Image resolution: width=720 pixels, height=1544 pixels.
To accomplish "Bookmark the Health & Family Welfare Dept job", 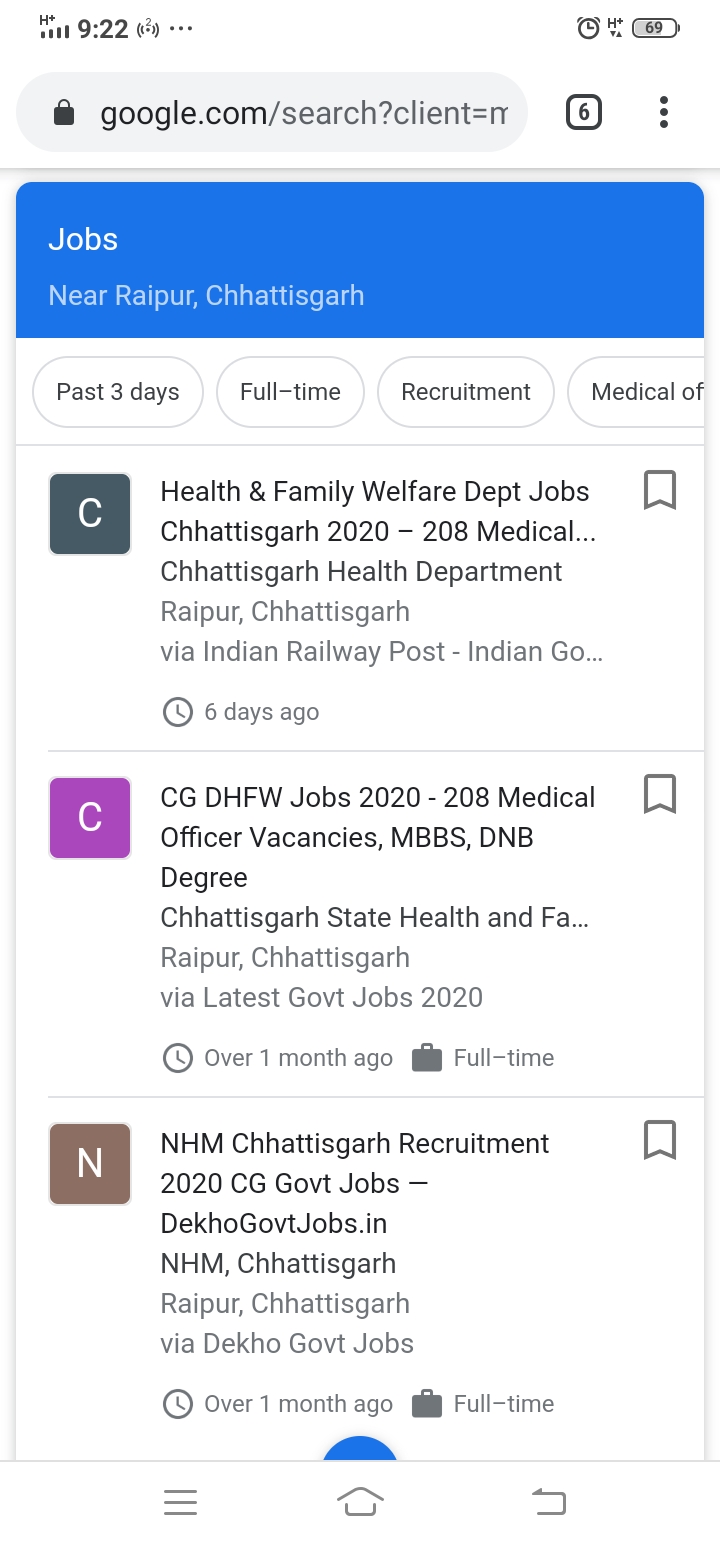I will tap(660, 490).
